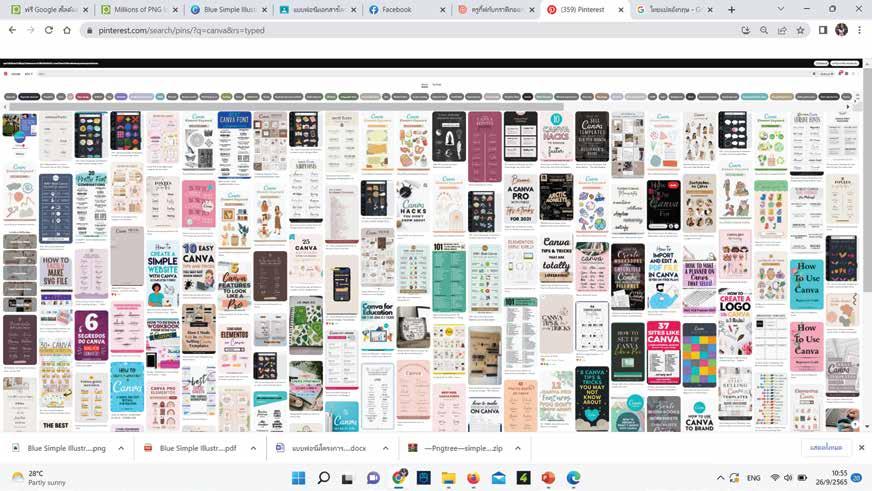Bookmark this page with the star icon
This screenshot has width=872, height=491.
[800, 31]
